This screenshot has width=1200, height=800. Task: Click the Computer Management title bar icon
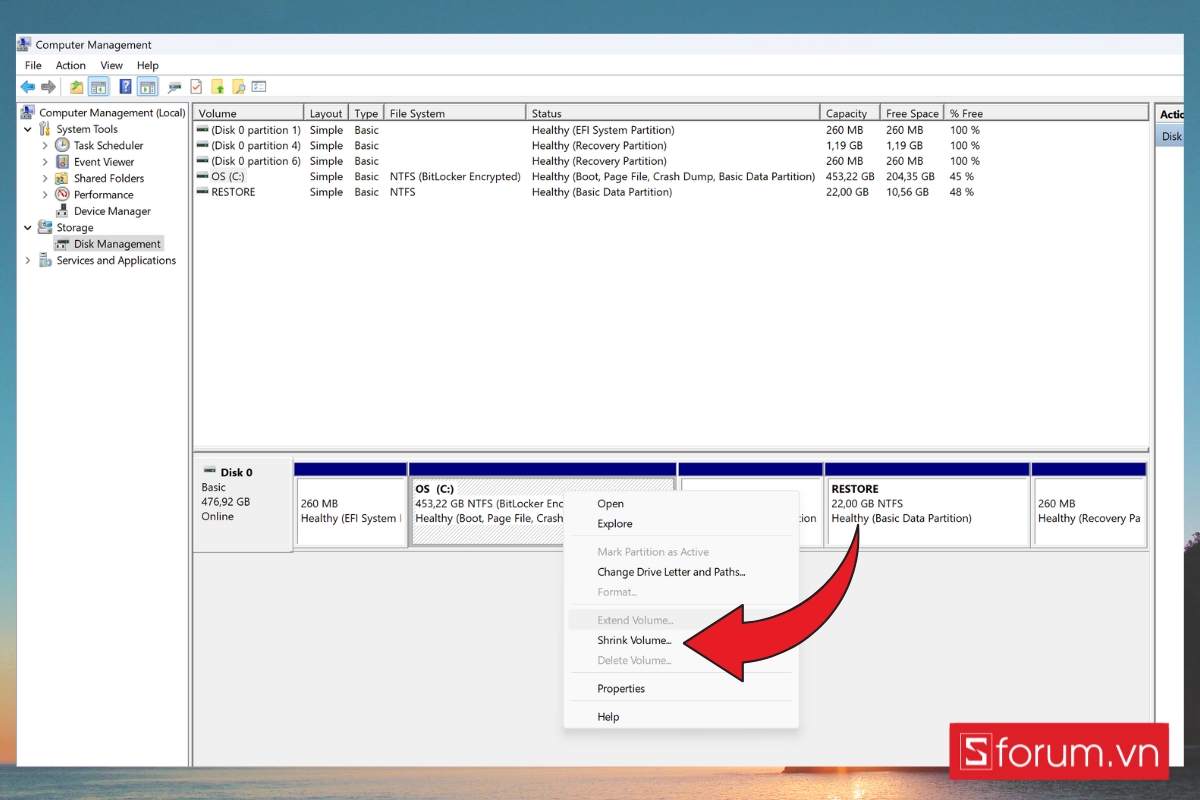point(24,44)
